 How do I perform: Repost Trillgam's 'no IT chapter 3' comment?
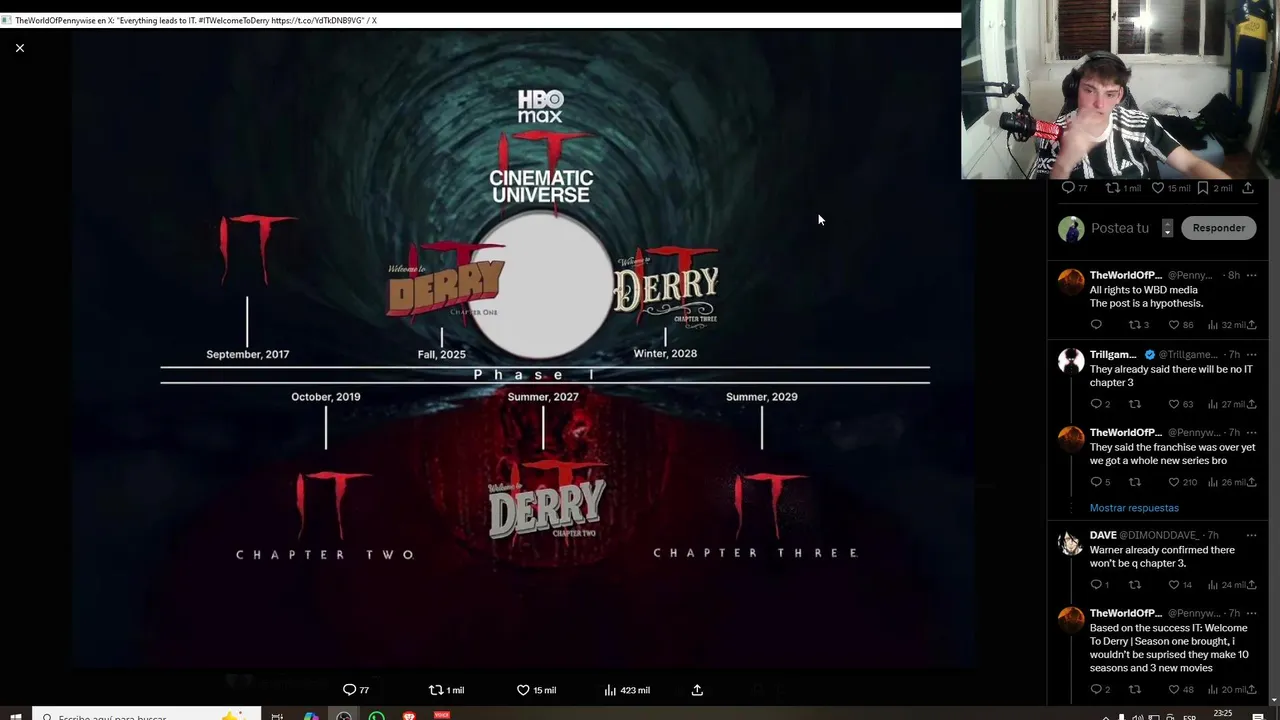point(1134,405)
